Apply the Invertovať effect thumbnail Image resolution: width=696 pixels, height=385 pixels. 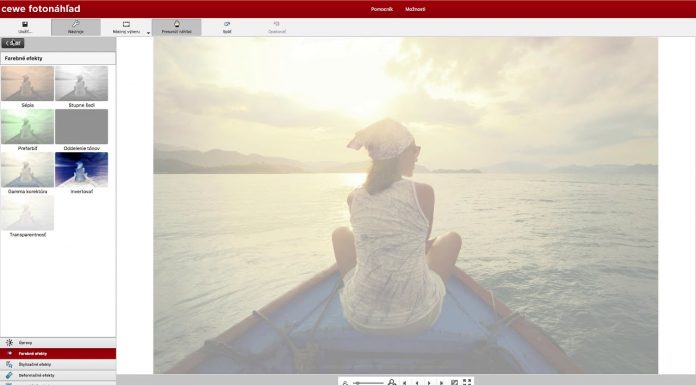[82, 170]
